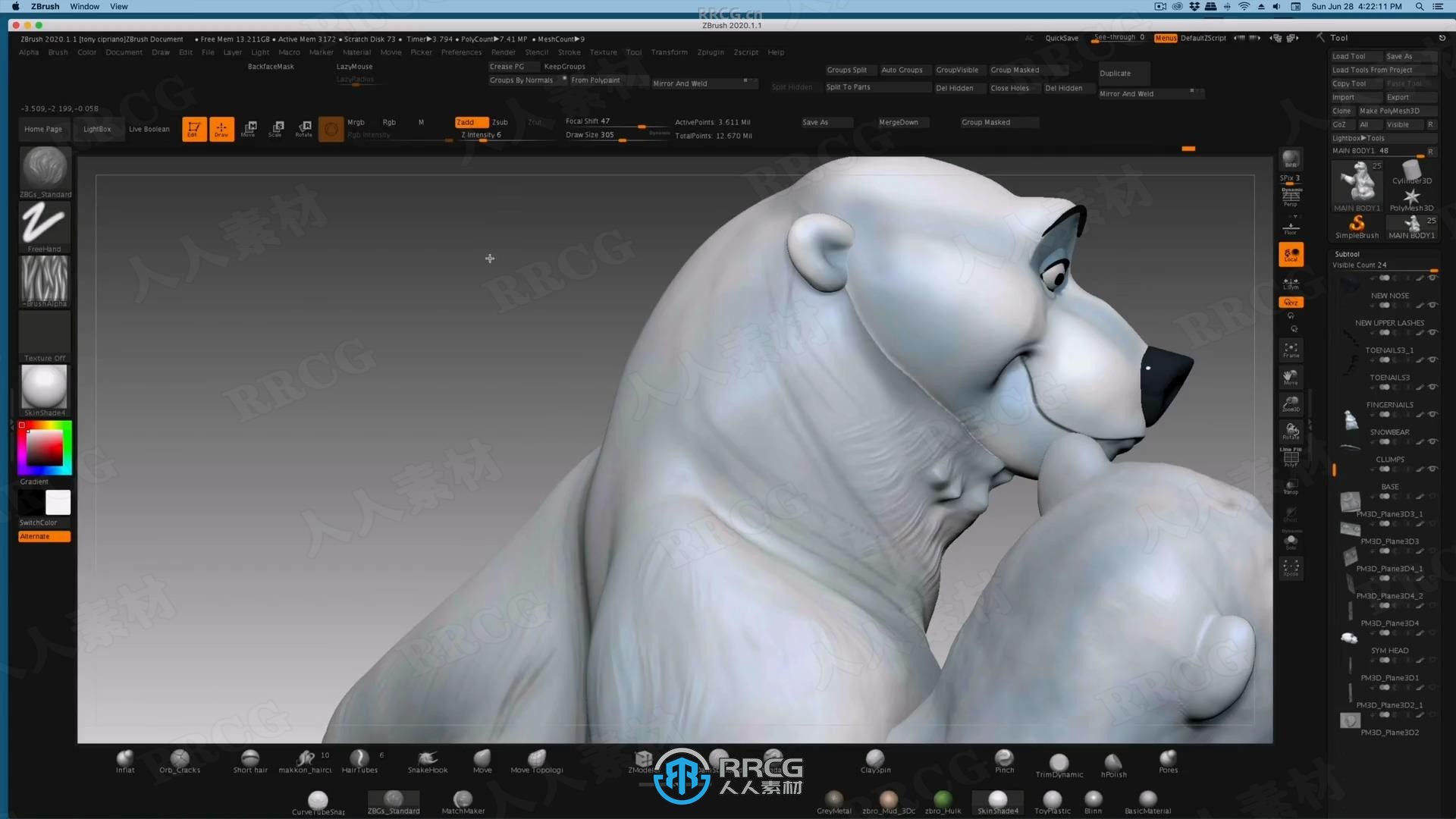Image resolution: width=1456 pixels, height=819 pixels.
Task: Collapse the Subtool section header
Action: pos(1347,254)
